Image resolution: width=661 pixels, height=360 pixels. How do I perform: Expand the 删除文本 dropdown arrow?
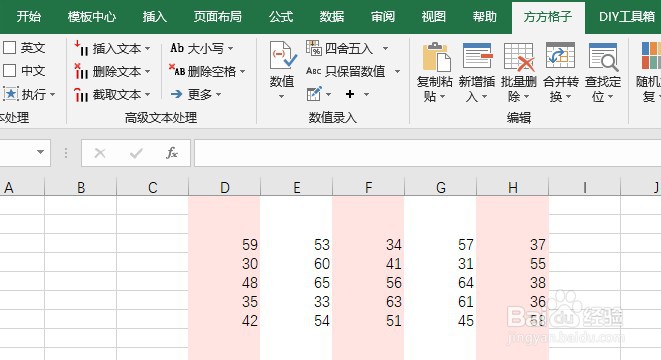[x=148, y=72]
